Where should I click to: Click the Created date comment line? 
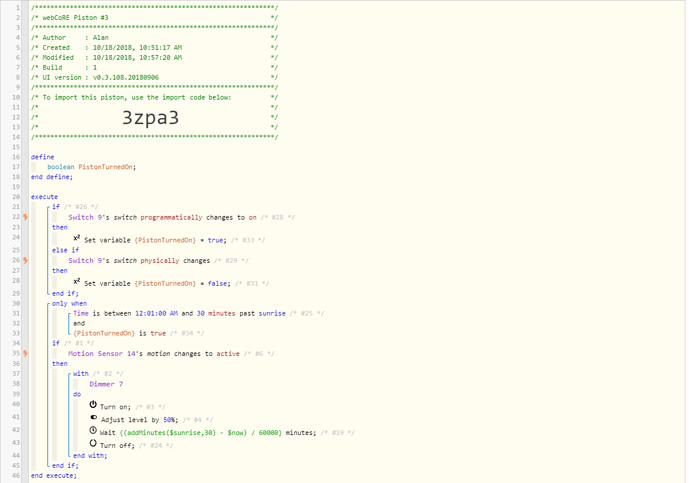(154, 48)
